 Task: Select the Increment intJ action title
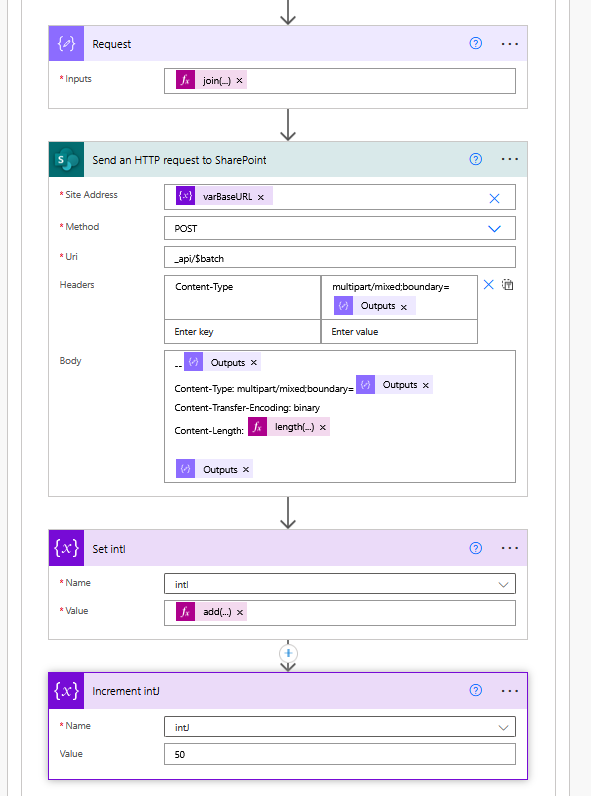(125, 691)
